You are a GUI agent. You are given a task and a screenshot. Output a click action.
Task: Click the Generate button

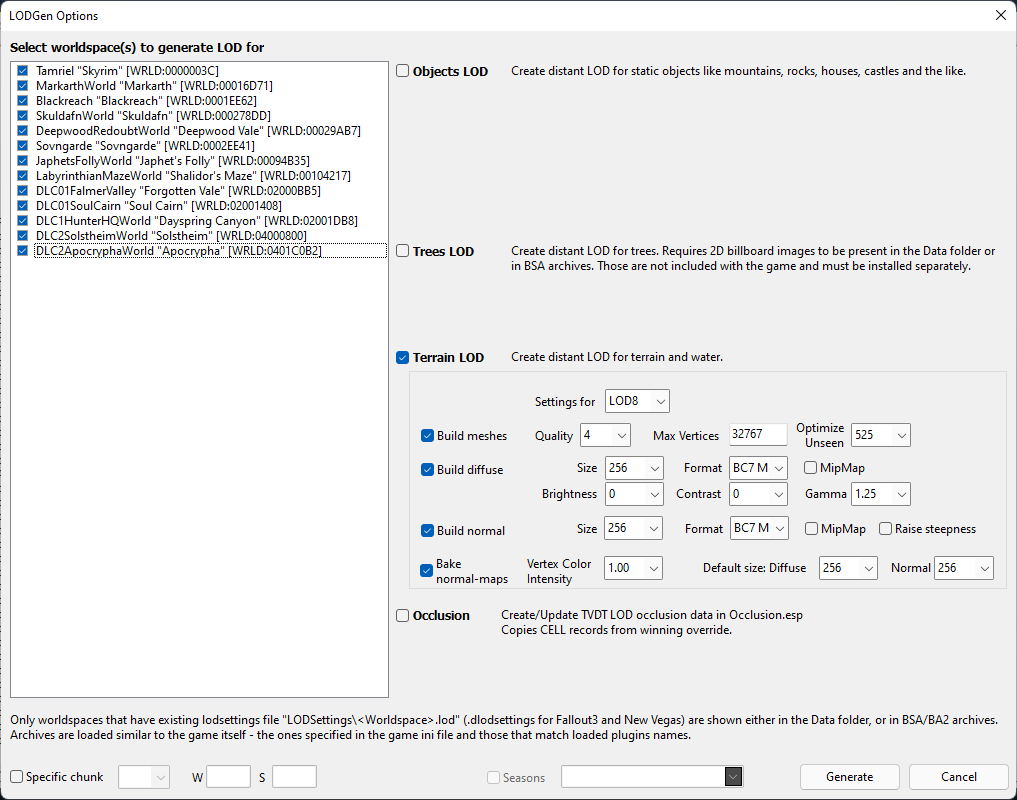click(x=850, y=777)
